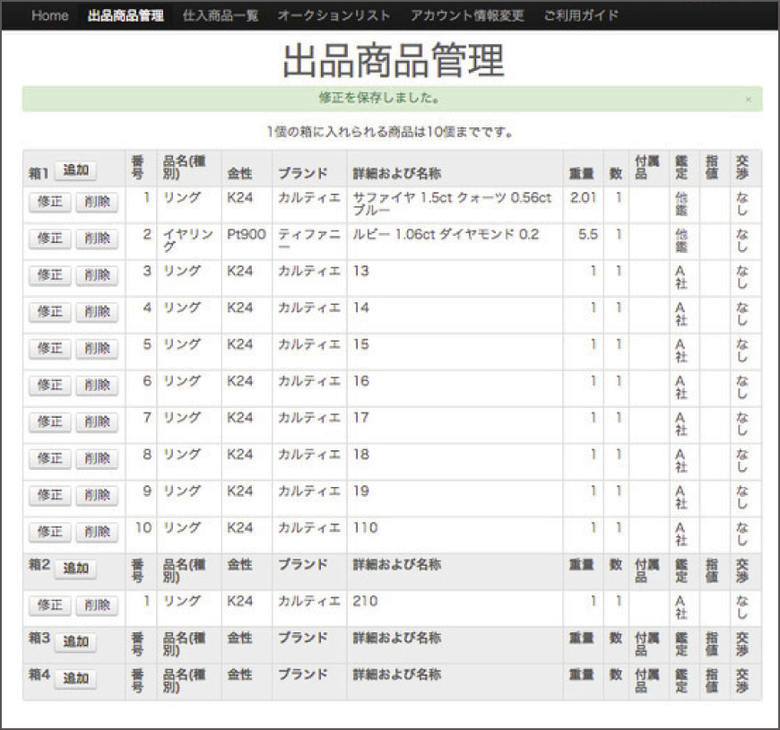The height and width of the screenshot is (730, 780).
Task: Click 削除 for the イヤリング Pt900 row
Action: (x=97, y=239)
